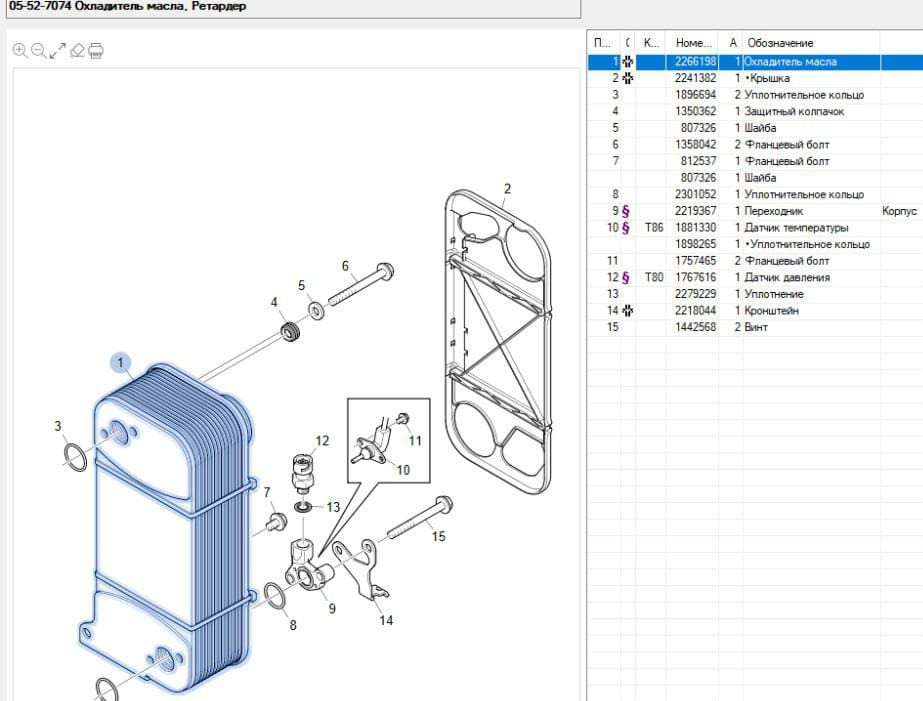Image resolution: width=923 pixels, height=701 pixels.
Task: Click the § symbol on the Переходник row
Action: (627, 211)
